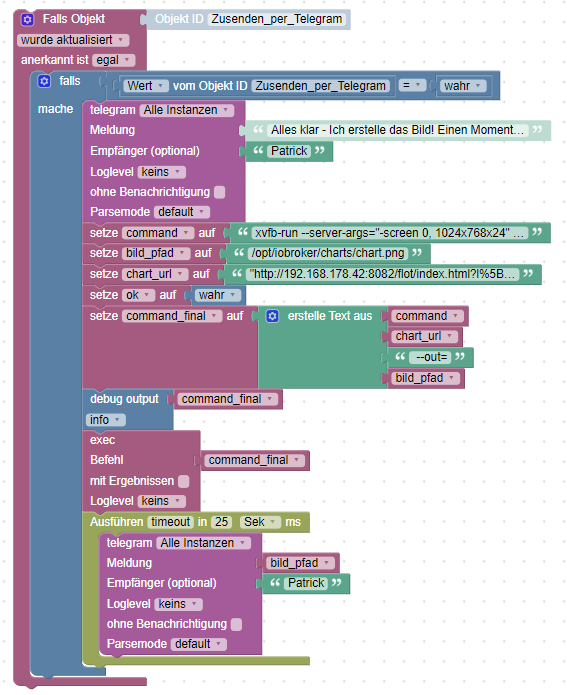Screen dimensions: 567x695
Task: Open gear mutator on erstelle Text aus
Action: pyautogui.click(x=273, y=316)
